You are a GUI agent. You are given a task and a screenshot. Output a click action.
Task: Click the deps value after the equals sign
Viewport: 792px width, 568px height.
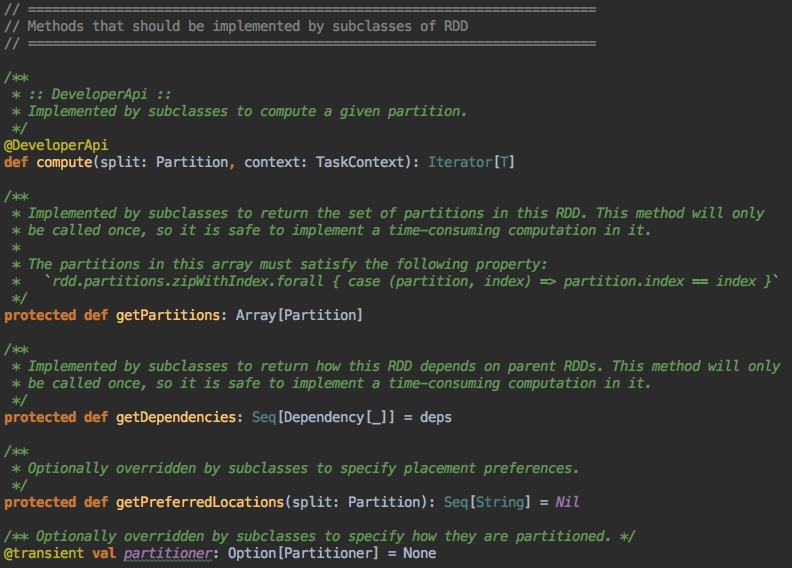pyautogui.click(x=435, y=417)
